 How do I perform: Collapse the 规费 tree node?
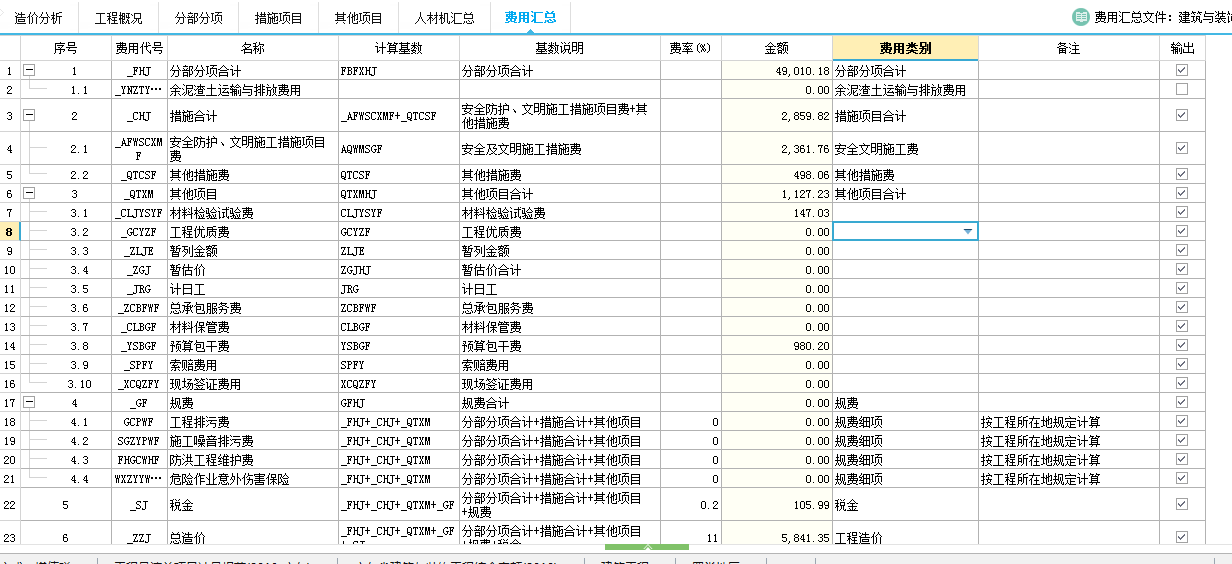(28, 403)
